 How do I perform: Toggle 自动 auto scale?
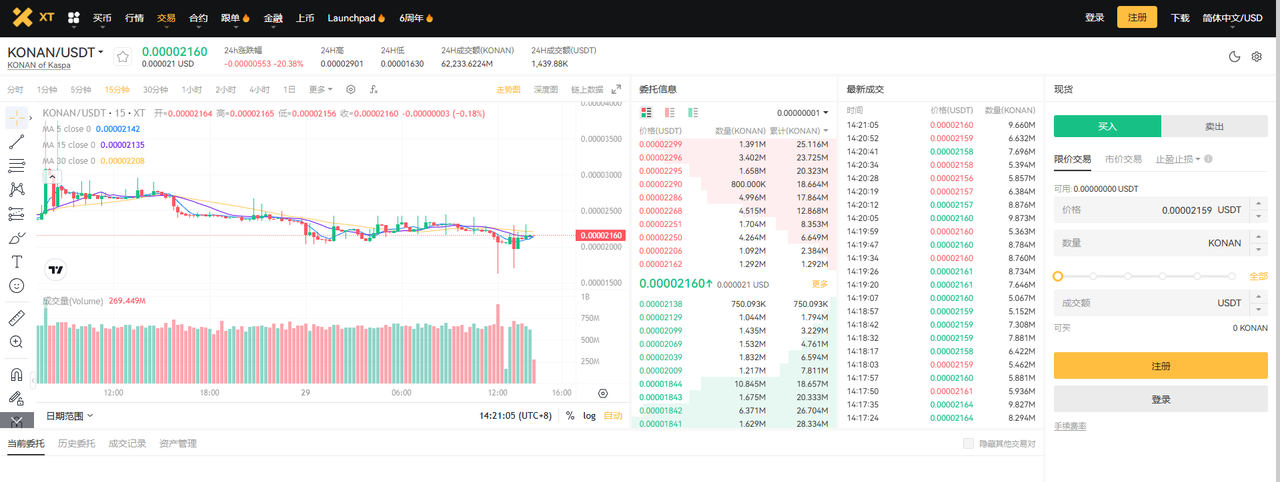pyautogui.click(x=612, y=415)
